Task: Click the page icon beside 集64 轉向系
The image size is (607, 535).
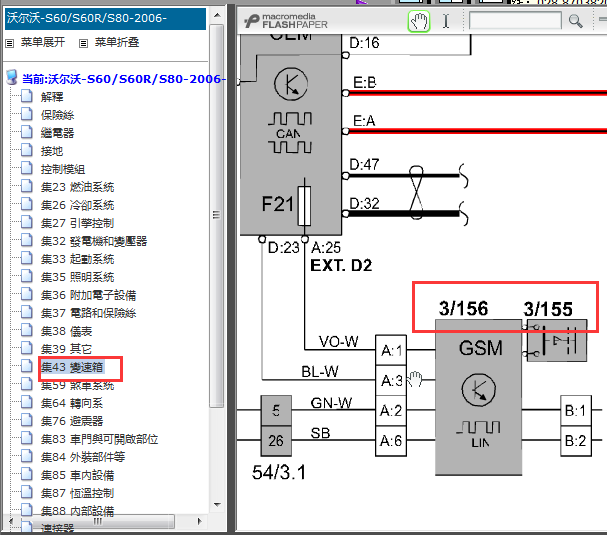Action: click(x=27, y=402)
